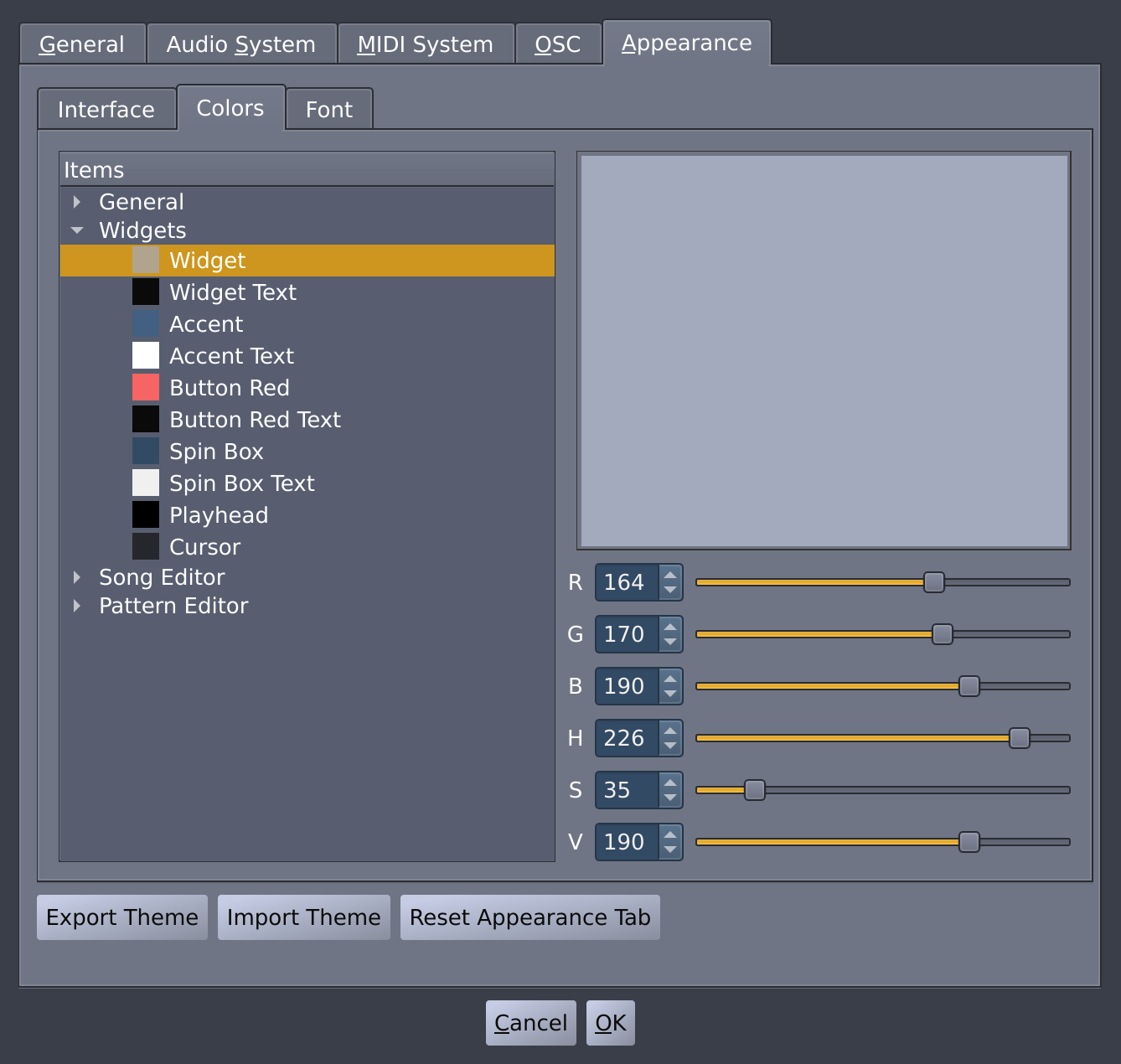
Task: Select the Button Red Text item
Action: tap(255, 419)
